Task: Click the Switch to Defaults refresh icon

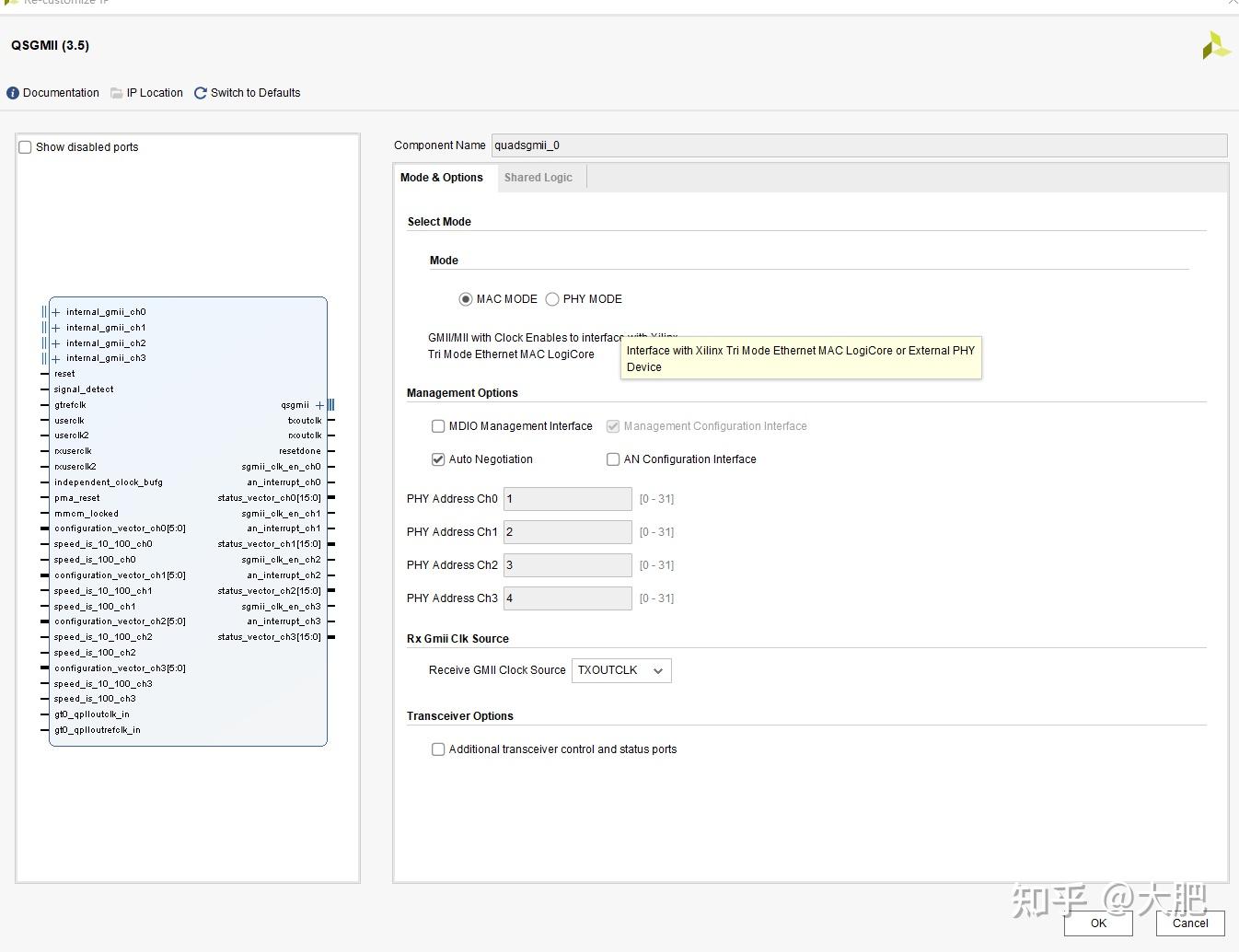Action: [201, 93]
